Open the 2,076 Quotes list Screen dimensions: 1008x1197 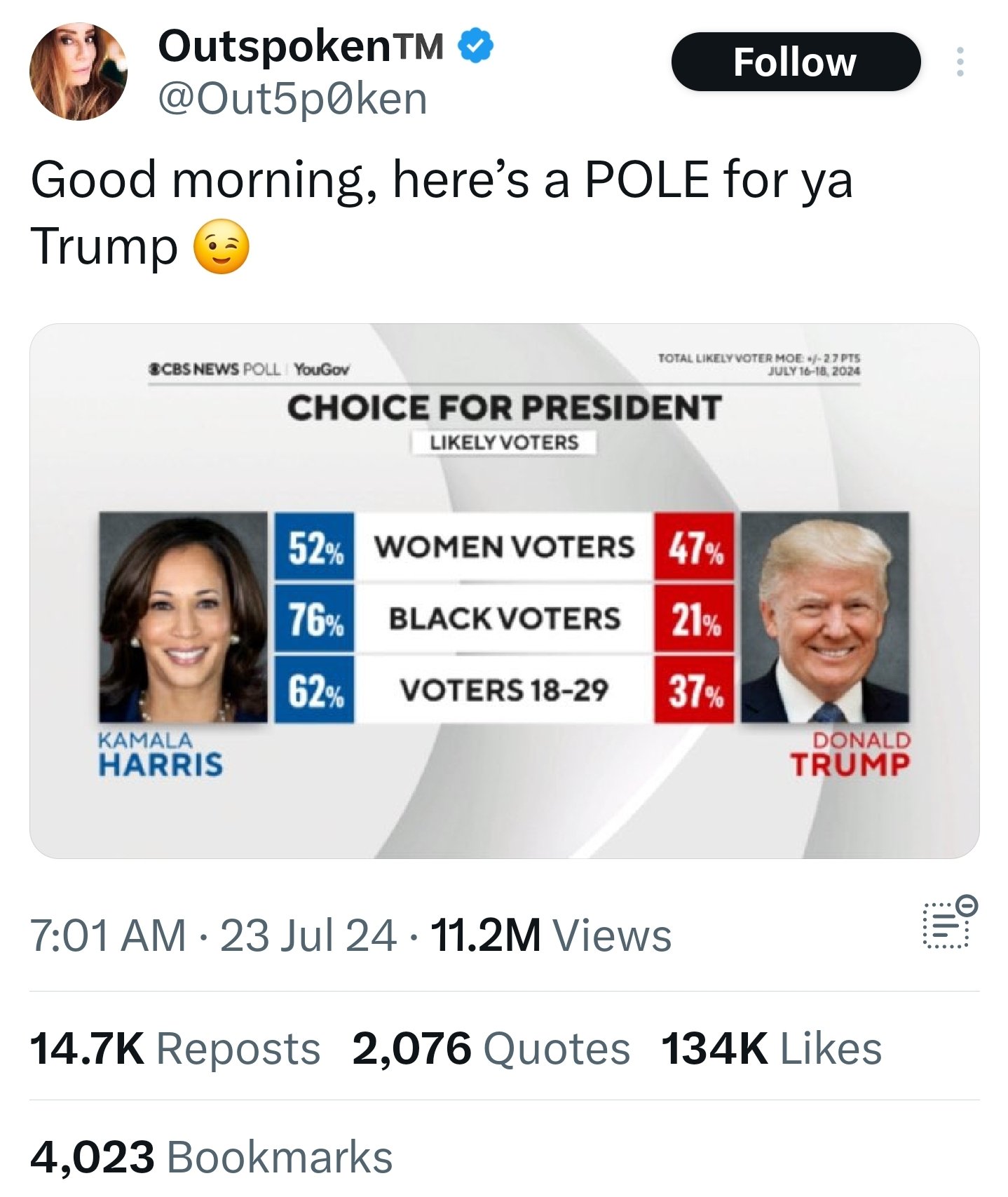pyautogui.click(x=491, y=1049)
